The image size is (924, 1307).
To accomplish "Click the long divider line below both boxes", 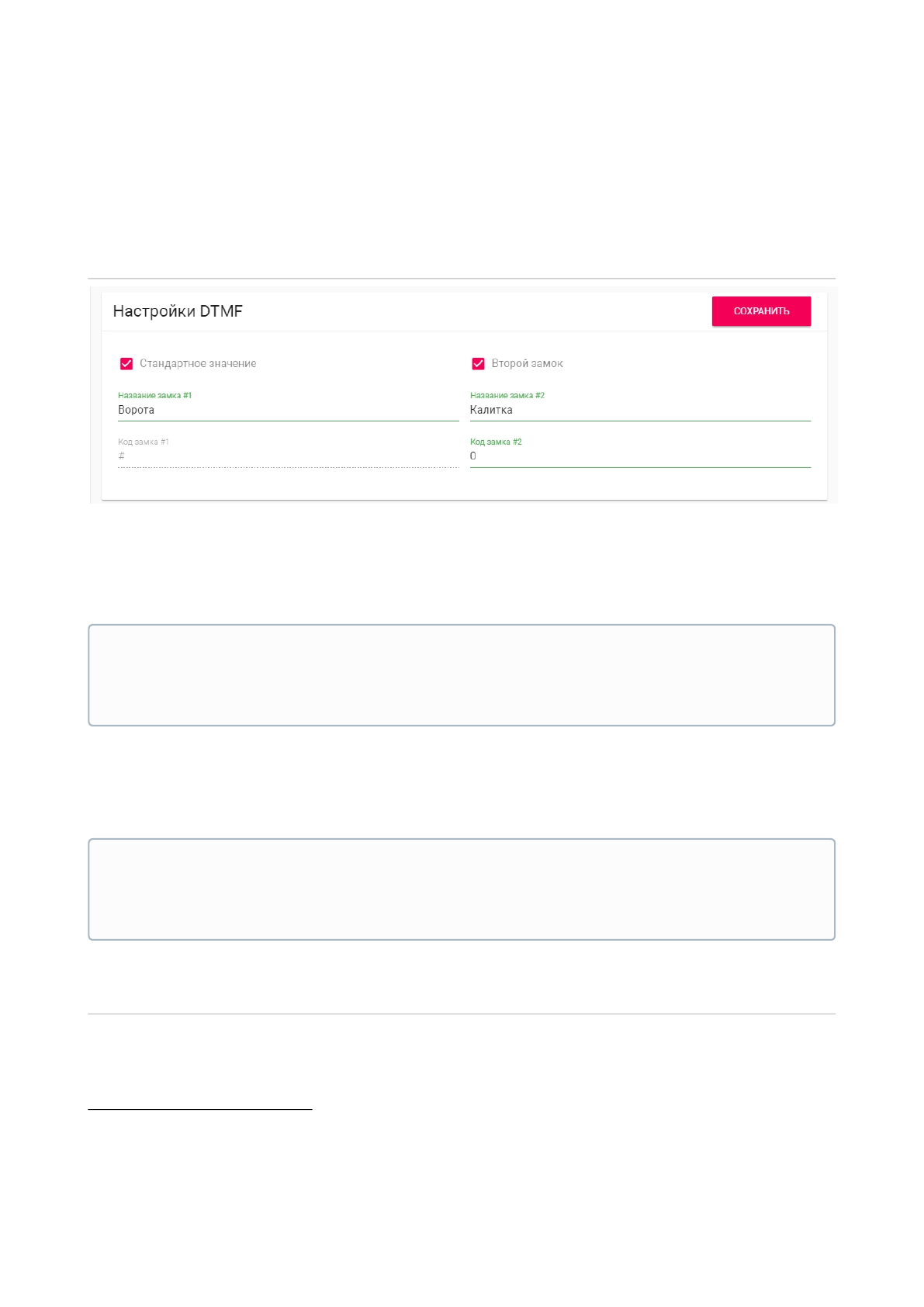I will pyautogui.click(x=462, y=1014).
